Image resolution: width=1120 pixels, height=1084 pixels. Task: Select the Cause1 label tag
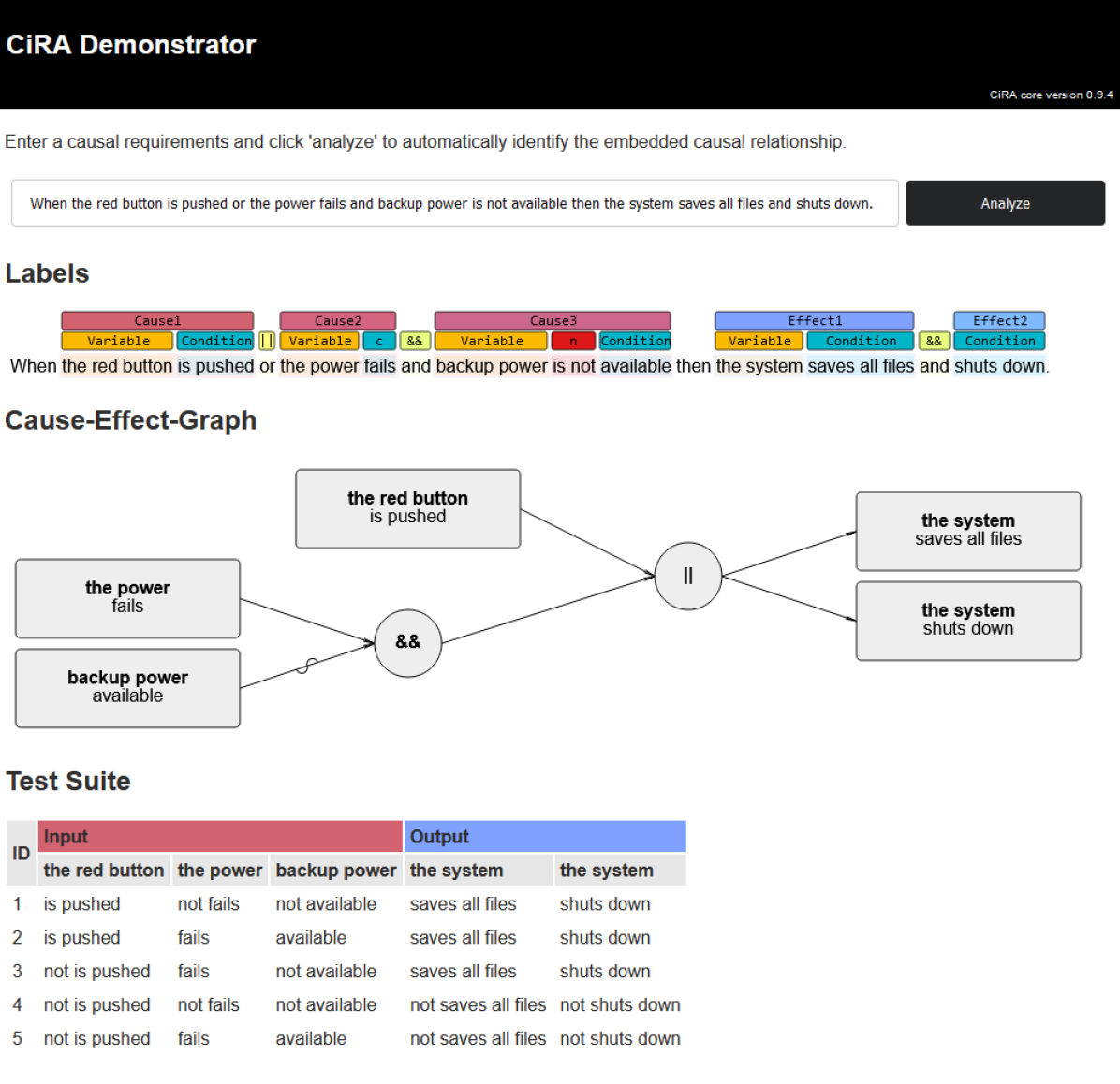point(157,321)
